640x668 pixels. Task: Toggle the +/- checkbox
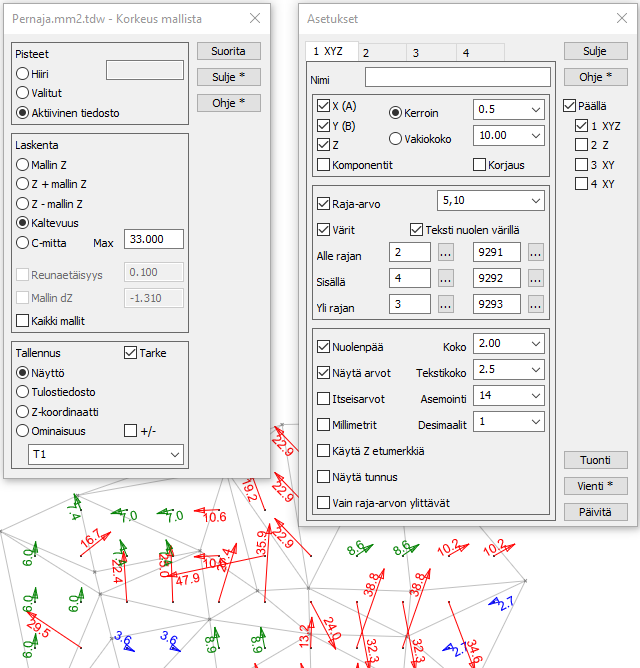tap(130, 431)
